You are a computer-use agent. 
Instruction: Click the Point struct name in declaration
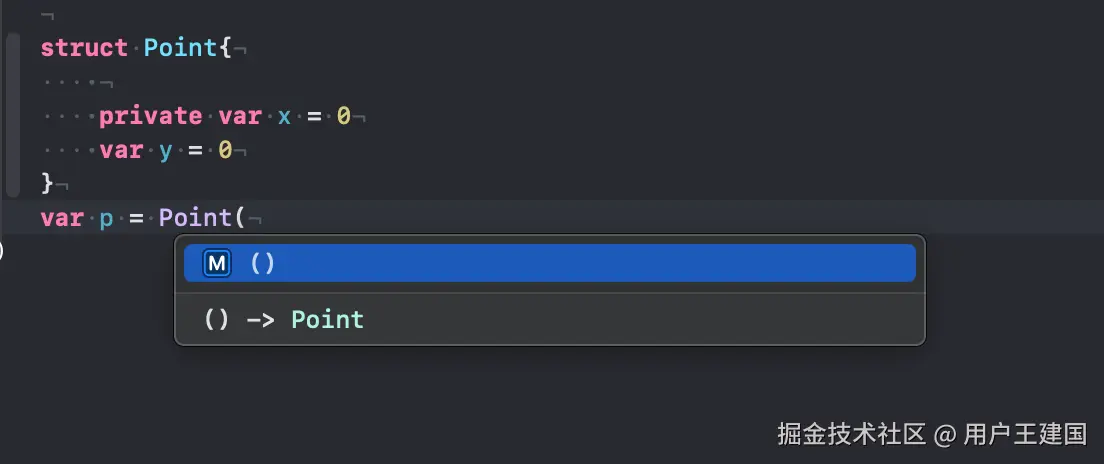coord(181,48)
